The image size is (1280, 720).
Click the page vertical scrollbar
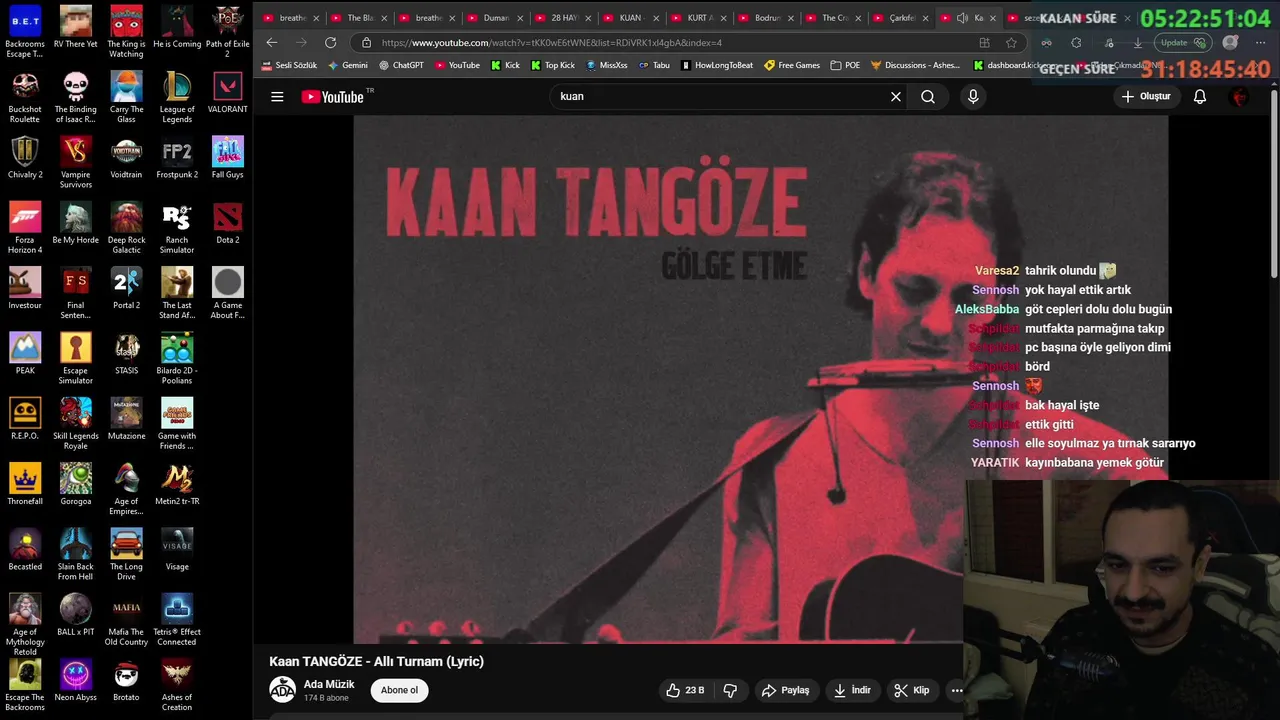(x=1274, y=185)
